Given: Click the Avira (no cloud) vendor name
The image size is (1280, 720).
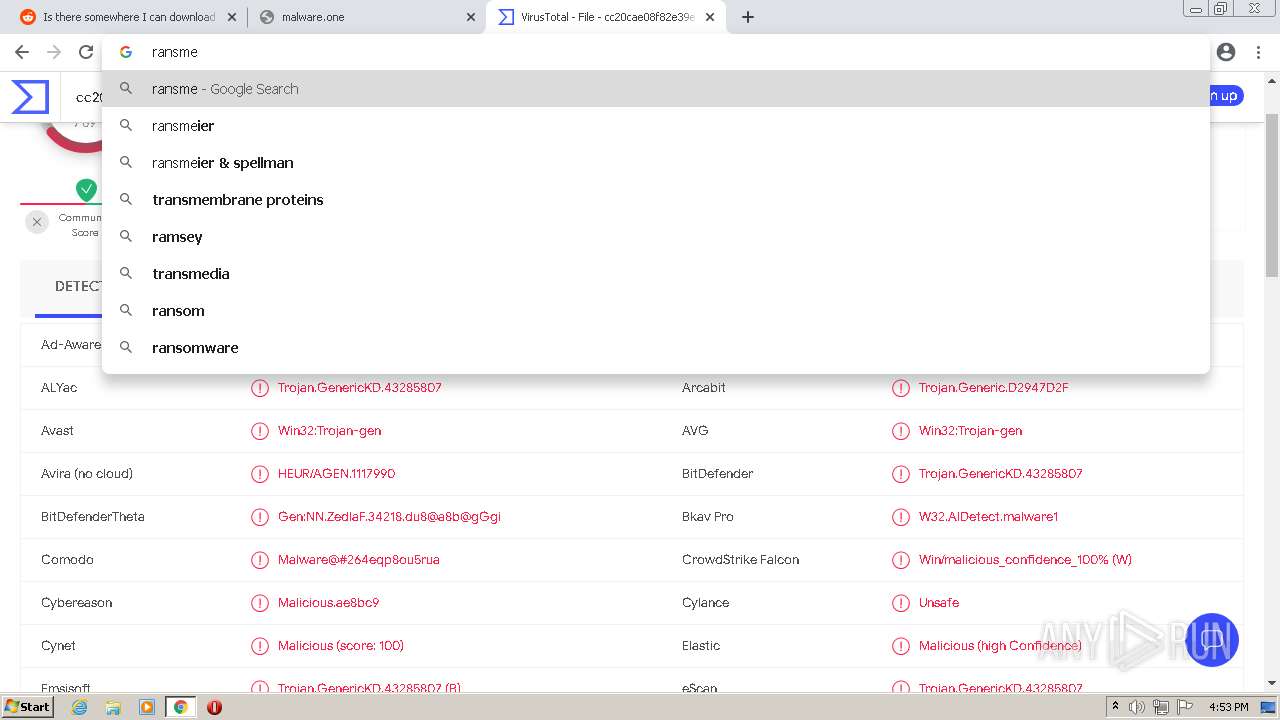Looking at the screenshot, I should (x=87, y=474).
